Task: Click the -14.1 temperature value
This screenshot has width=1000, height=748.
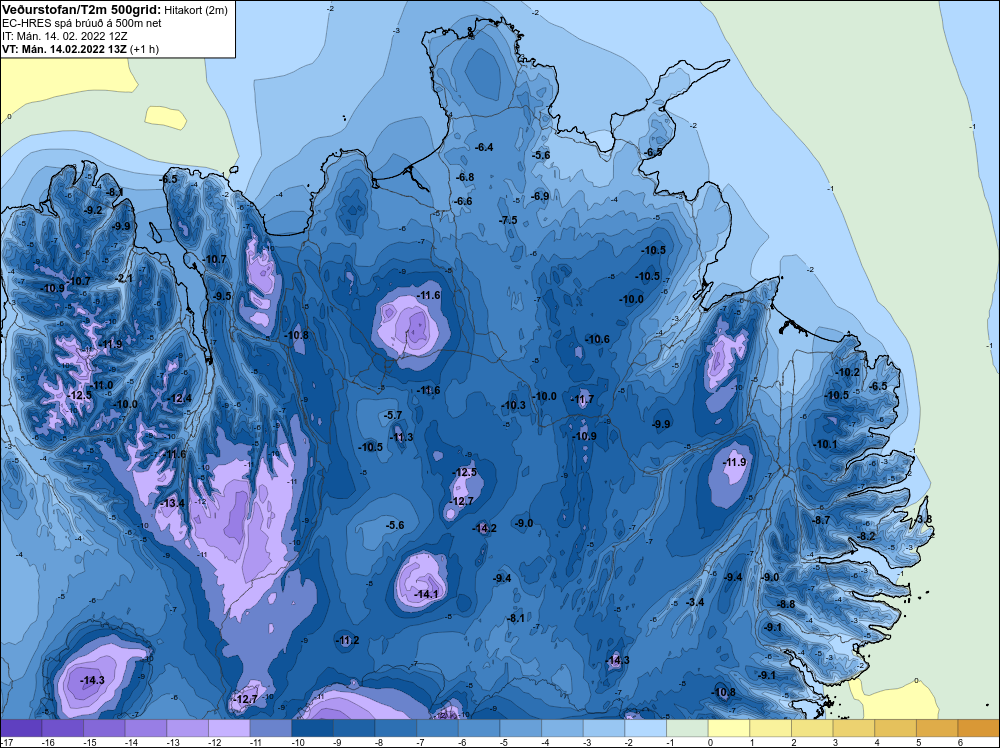Action: coord(427,594)
